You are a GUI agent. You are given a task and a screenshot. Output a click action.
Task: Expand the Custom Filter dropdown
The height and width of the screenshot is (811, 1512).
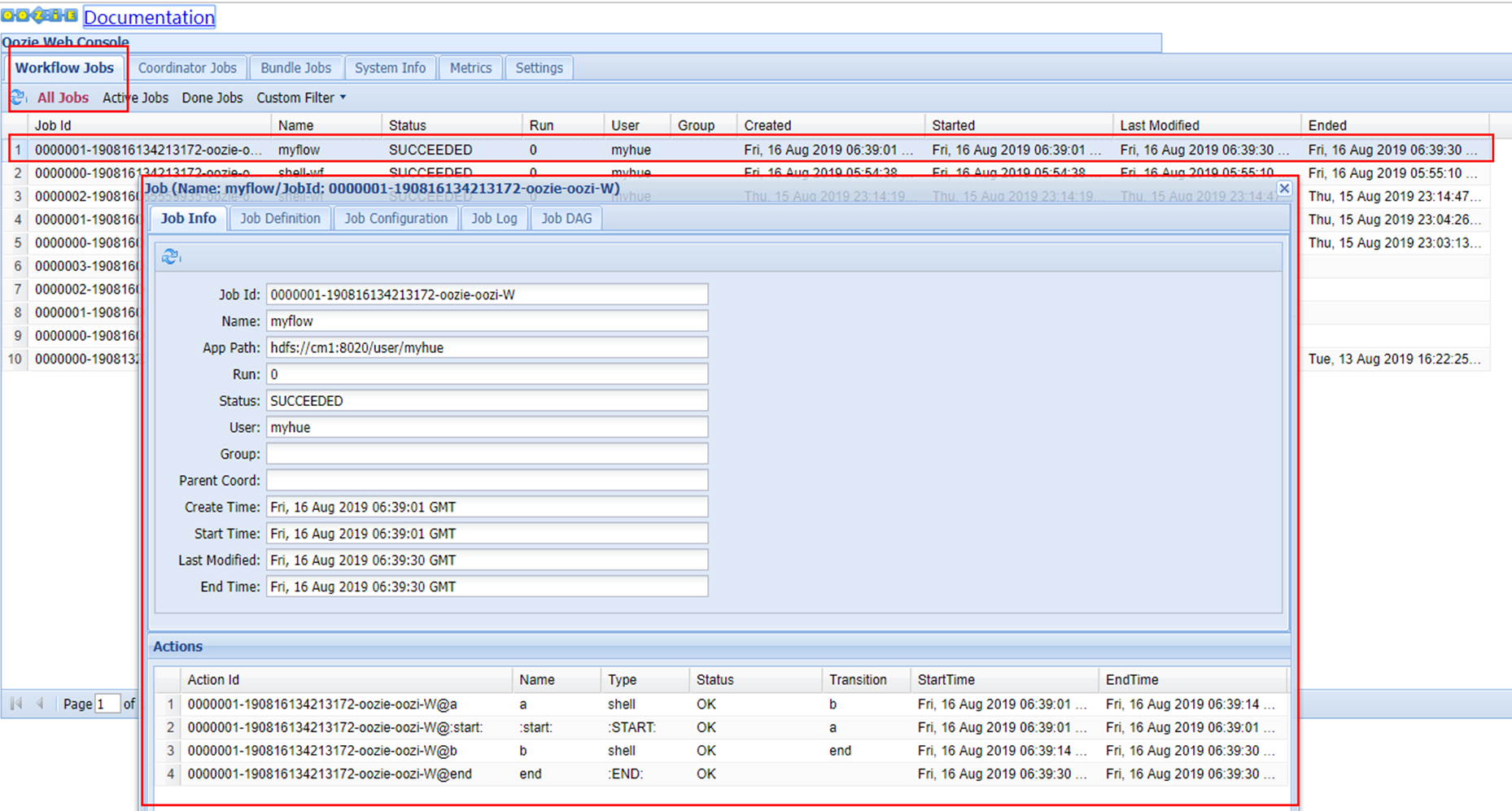tap(301, 98)
